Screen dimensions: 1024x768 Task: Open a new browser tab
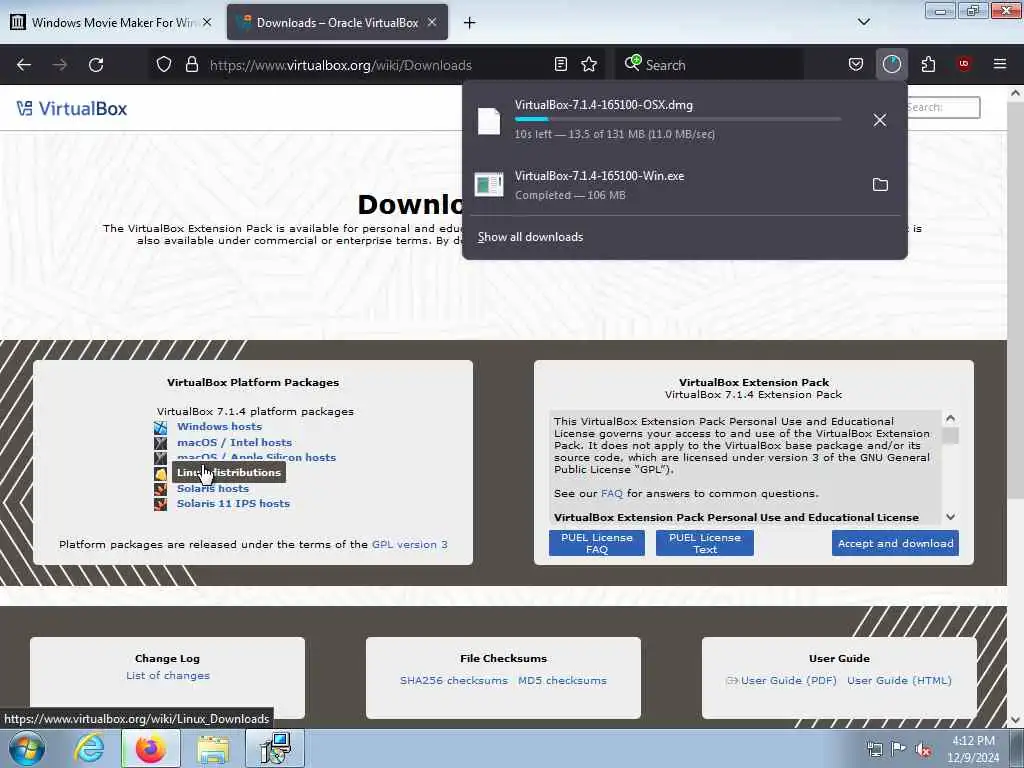coord(469,23)
